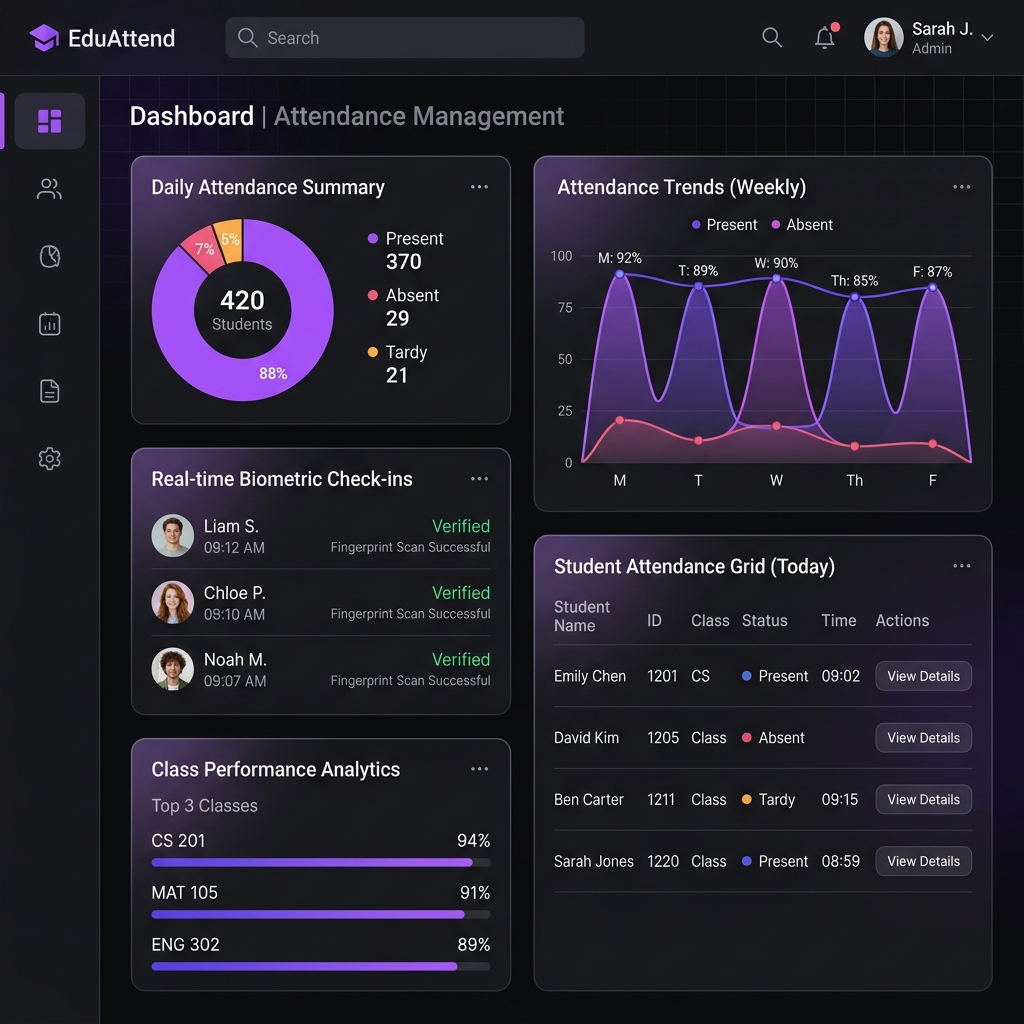1024x1024 pixels.
Task: Open the dashboard grid icon in sidebar
Action: click(50, 121)
